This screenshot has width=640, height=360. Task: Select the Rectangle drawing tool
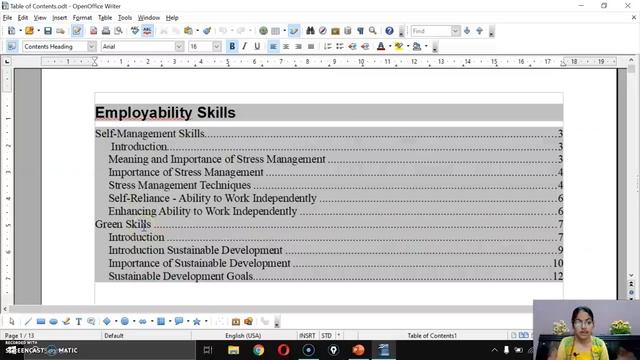pyautogui.click(x=40, y=322)
